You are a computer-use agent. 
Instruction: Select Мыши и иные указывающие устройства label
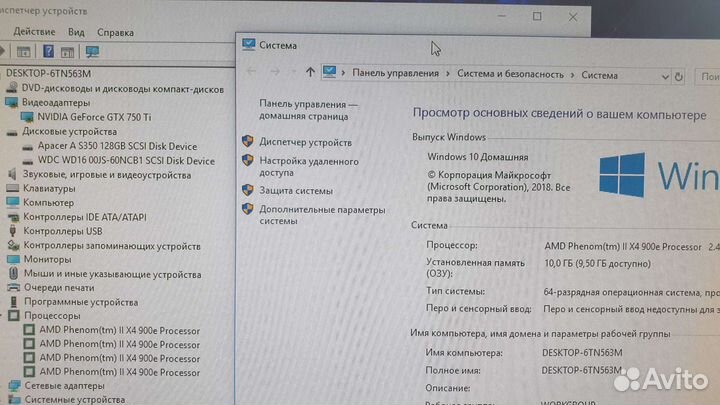112,274
